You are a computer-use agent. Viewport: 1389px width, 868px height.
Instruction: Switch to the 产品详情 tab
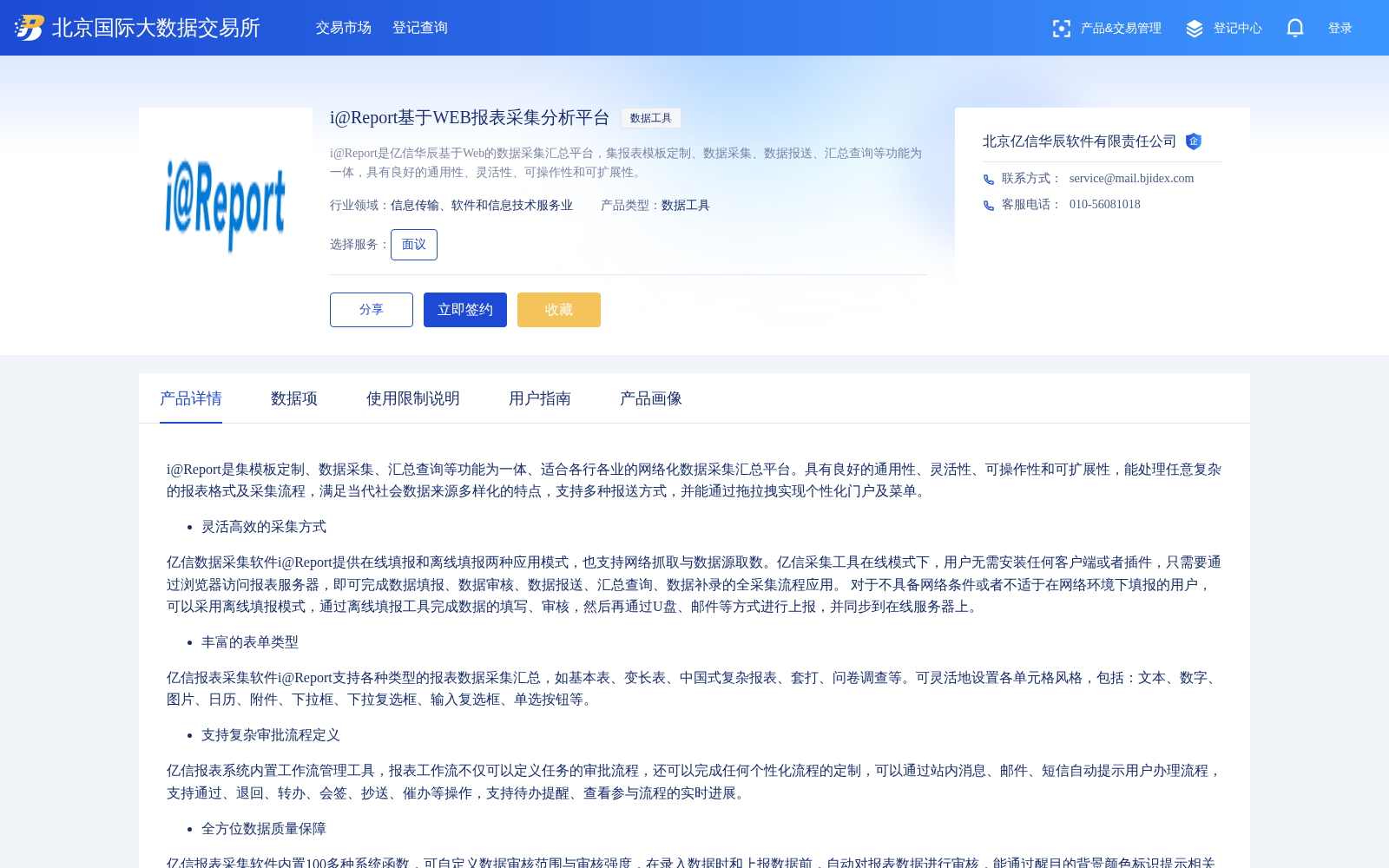tap(191, 398)
